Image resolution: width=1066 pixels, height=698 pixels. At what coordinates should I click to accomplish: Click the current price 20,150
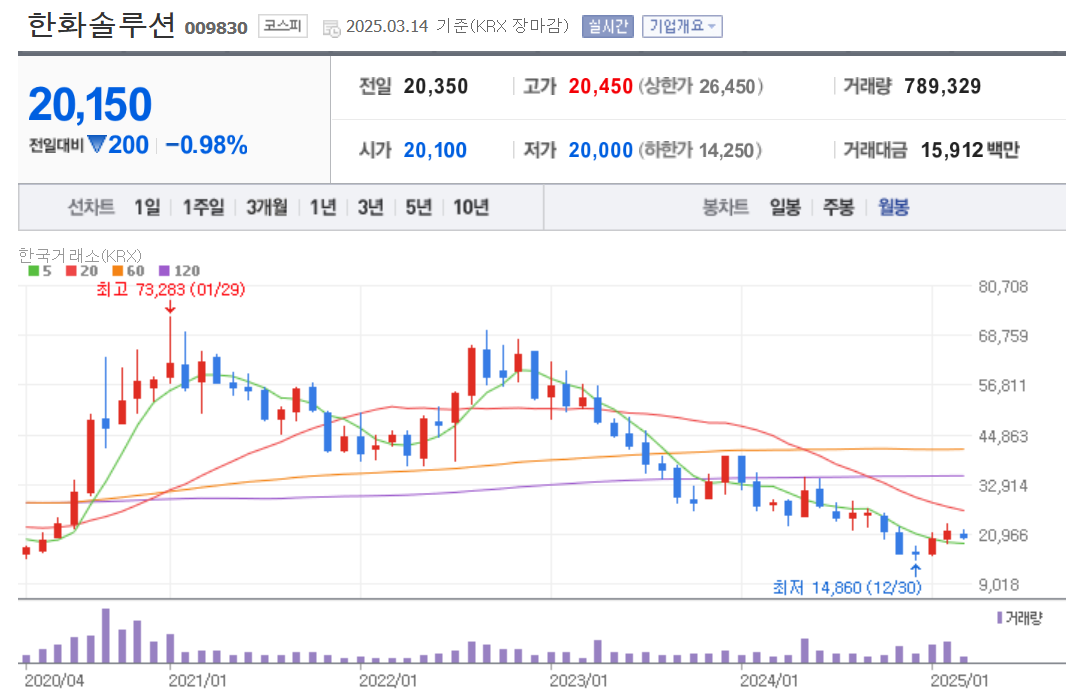[x=90, y=105]
